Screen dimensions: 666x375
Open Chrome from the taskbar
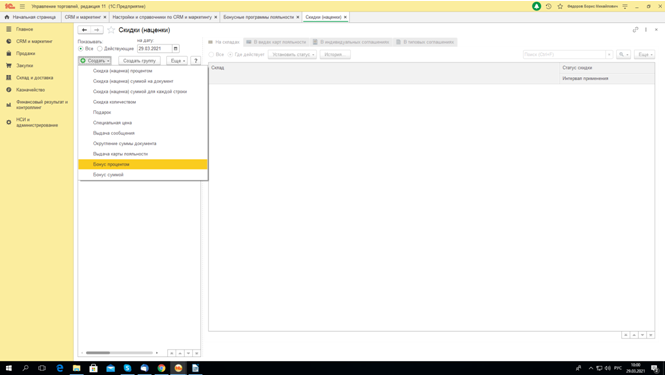pyautogui.click(x=161, y=368)
